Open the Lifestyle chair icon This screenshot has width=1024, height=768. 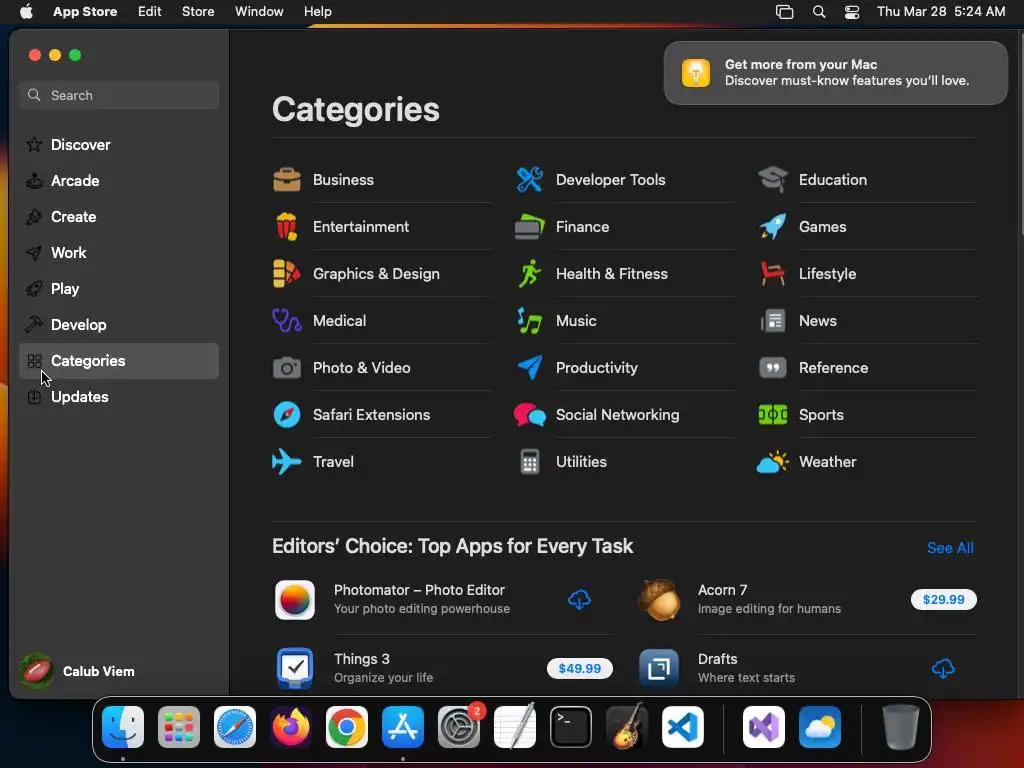(773, 274)
